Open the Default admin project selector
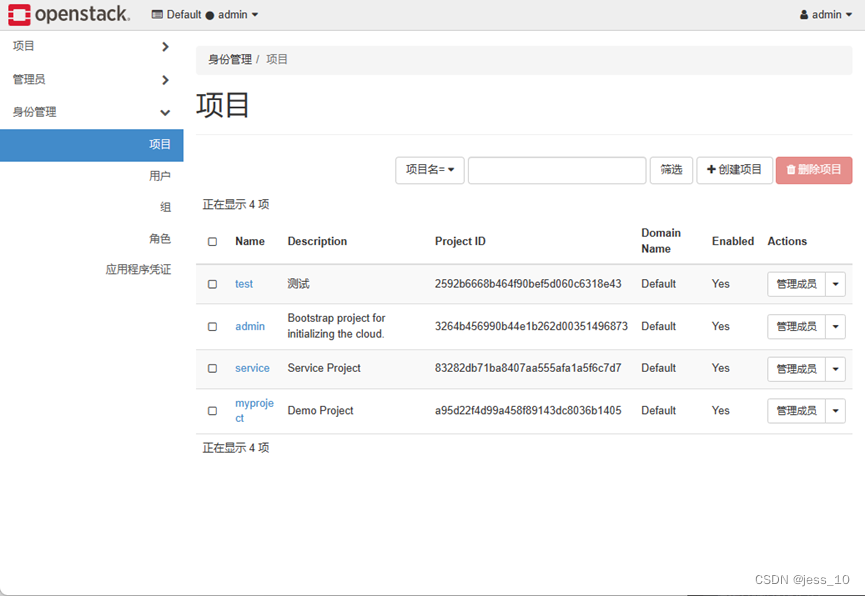Image resolution: width=865 pixels, height=596 pixels. (205, 14)
